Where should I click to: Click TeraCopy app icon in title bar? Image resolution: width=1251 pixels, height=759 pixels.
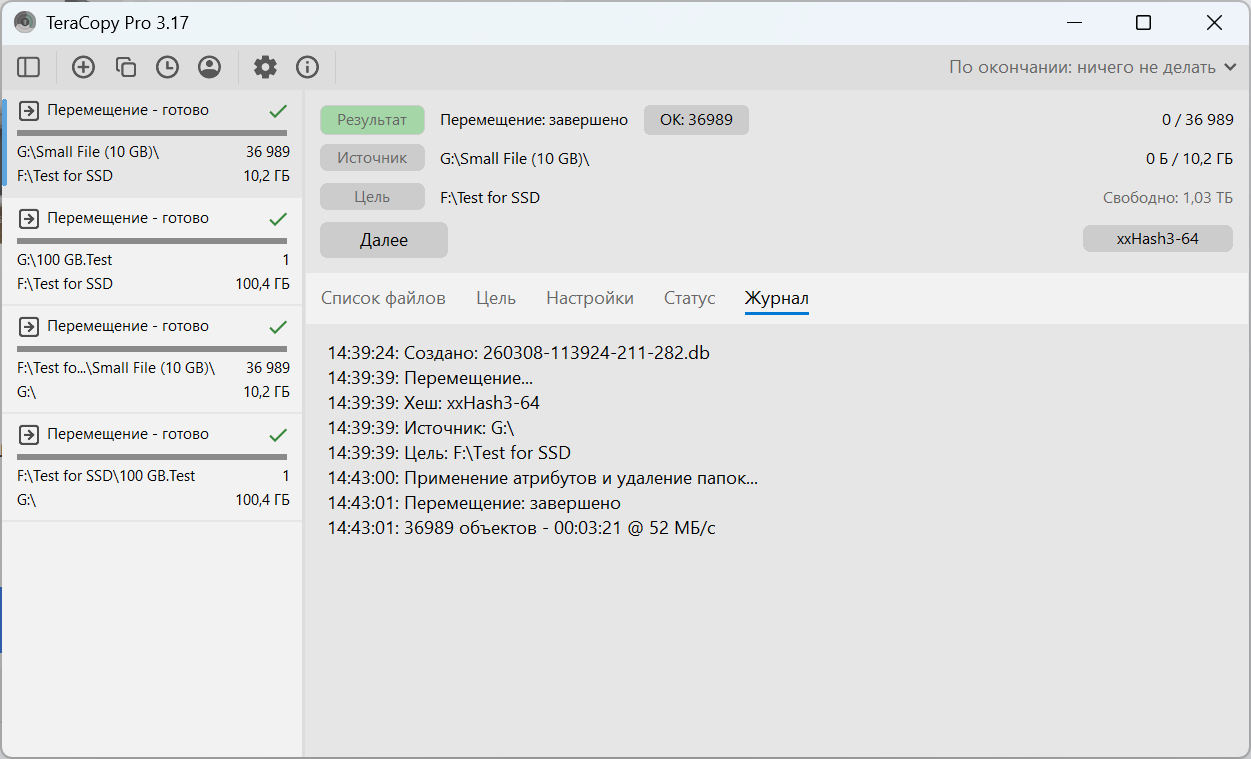coord(25,22)
